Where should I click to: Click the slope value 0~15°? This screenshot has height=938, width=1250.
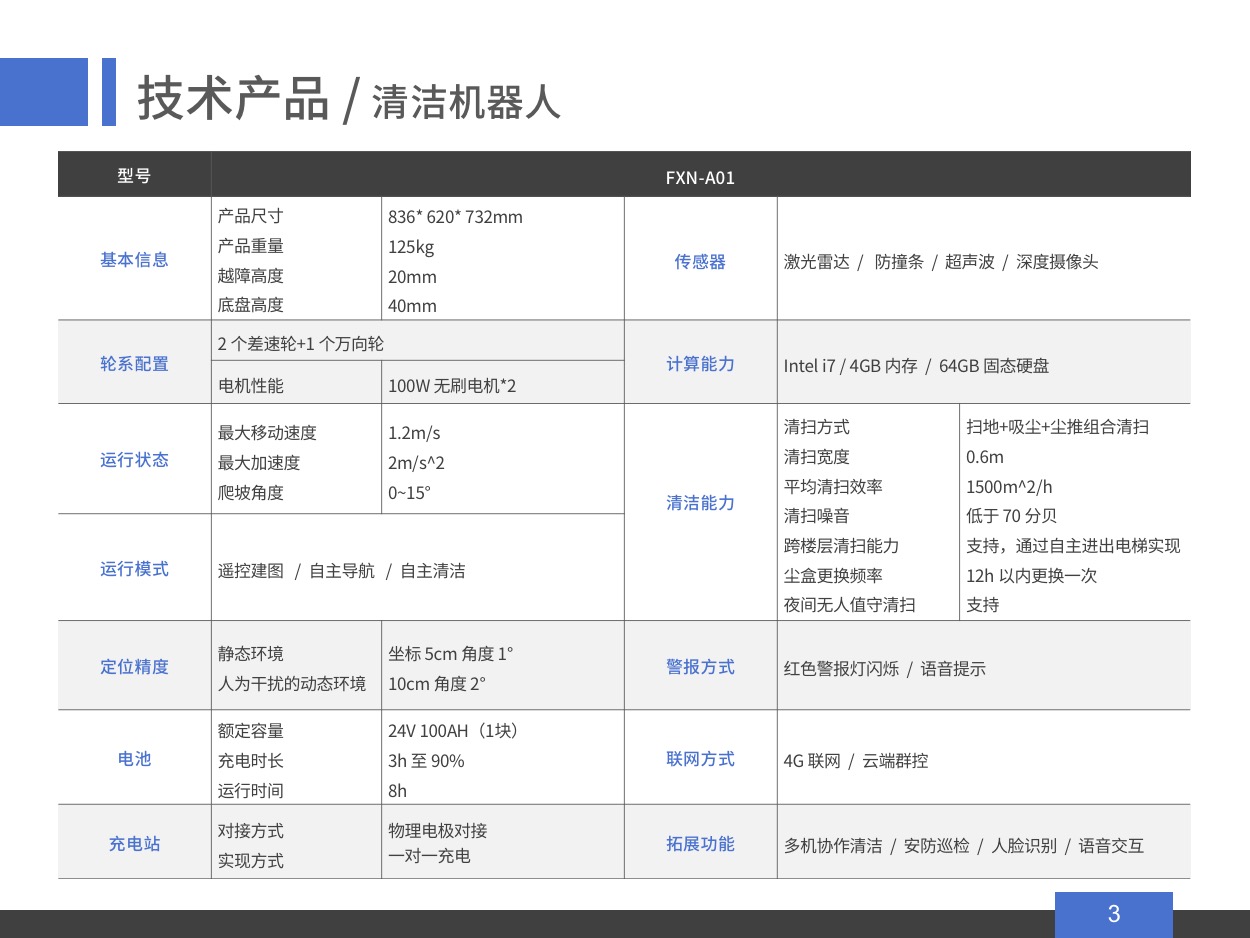click(412, 493)
